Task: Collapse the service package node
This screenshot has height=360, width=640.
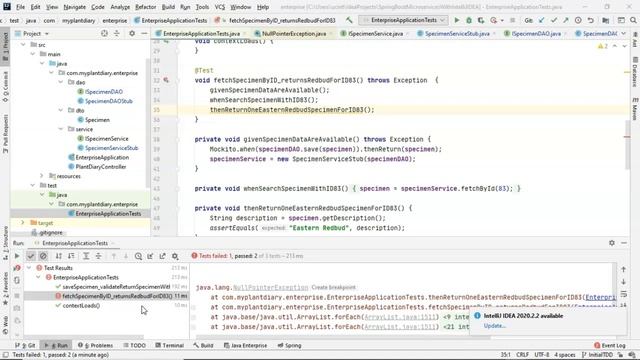Action: [61, 129]
